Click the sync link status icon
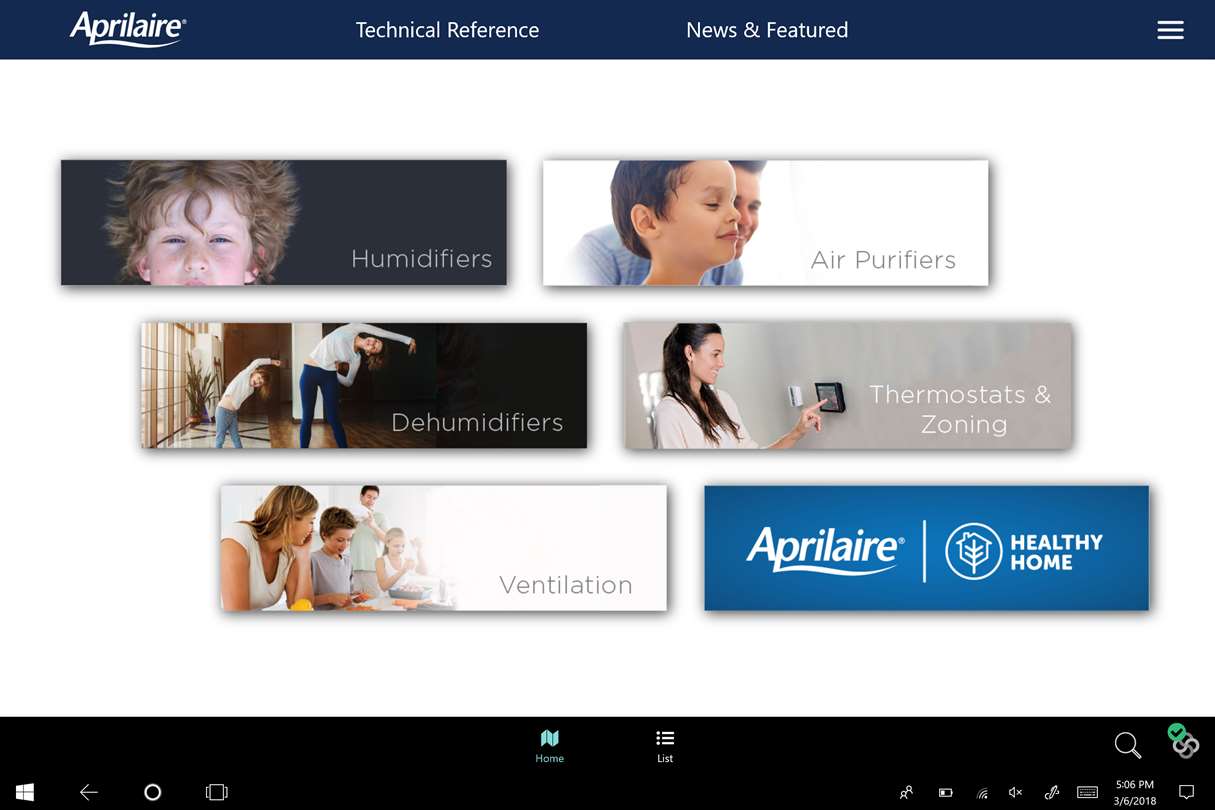 1183,741
